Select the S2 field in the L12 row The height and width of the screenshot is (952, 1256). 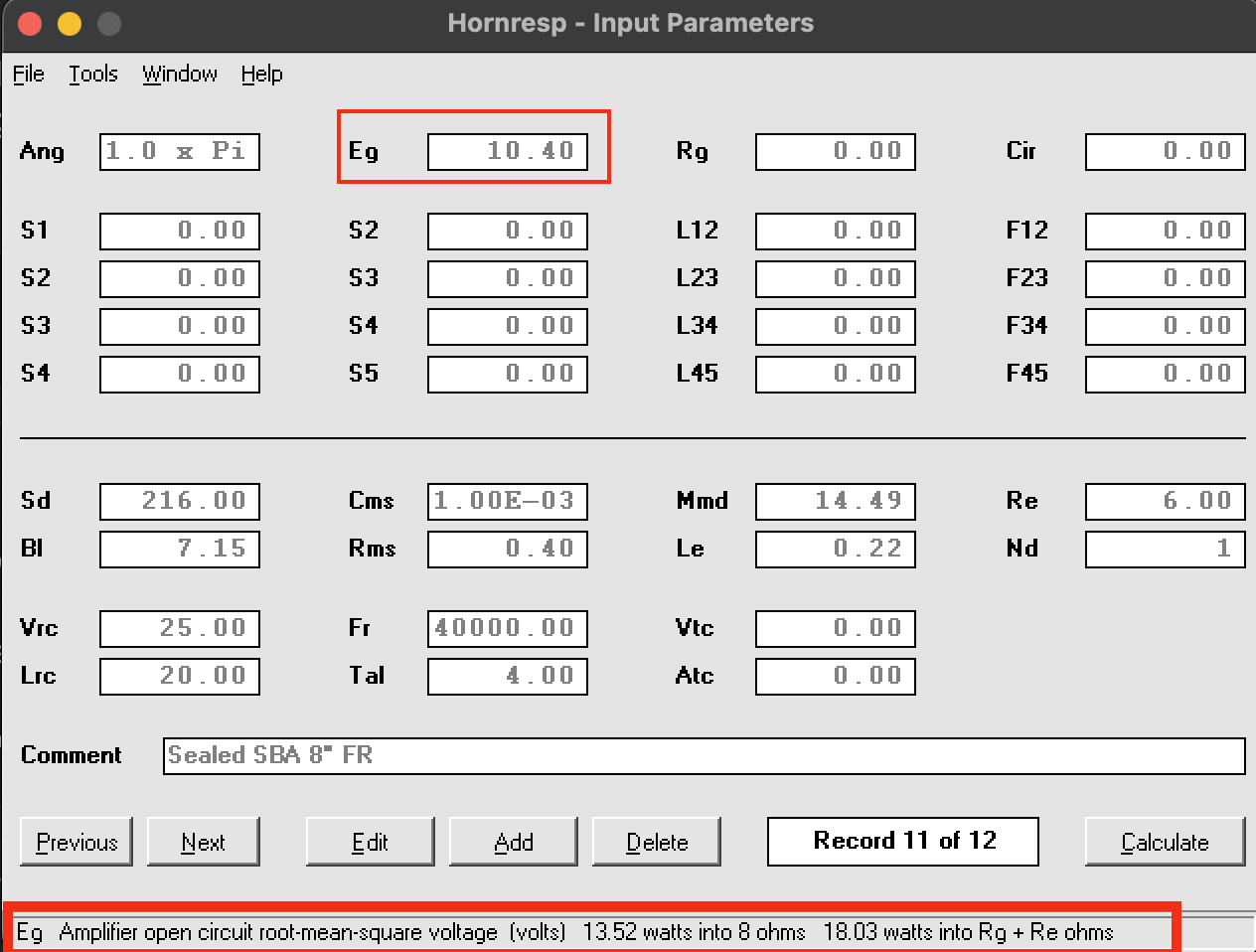tap(508, 232)
